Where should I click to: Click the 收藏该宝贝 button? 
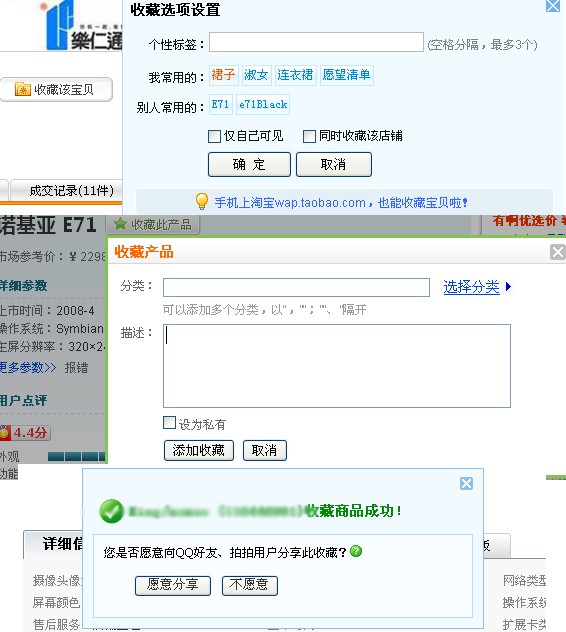(x=56, y=89)
